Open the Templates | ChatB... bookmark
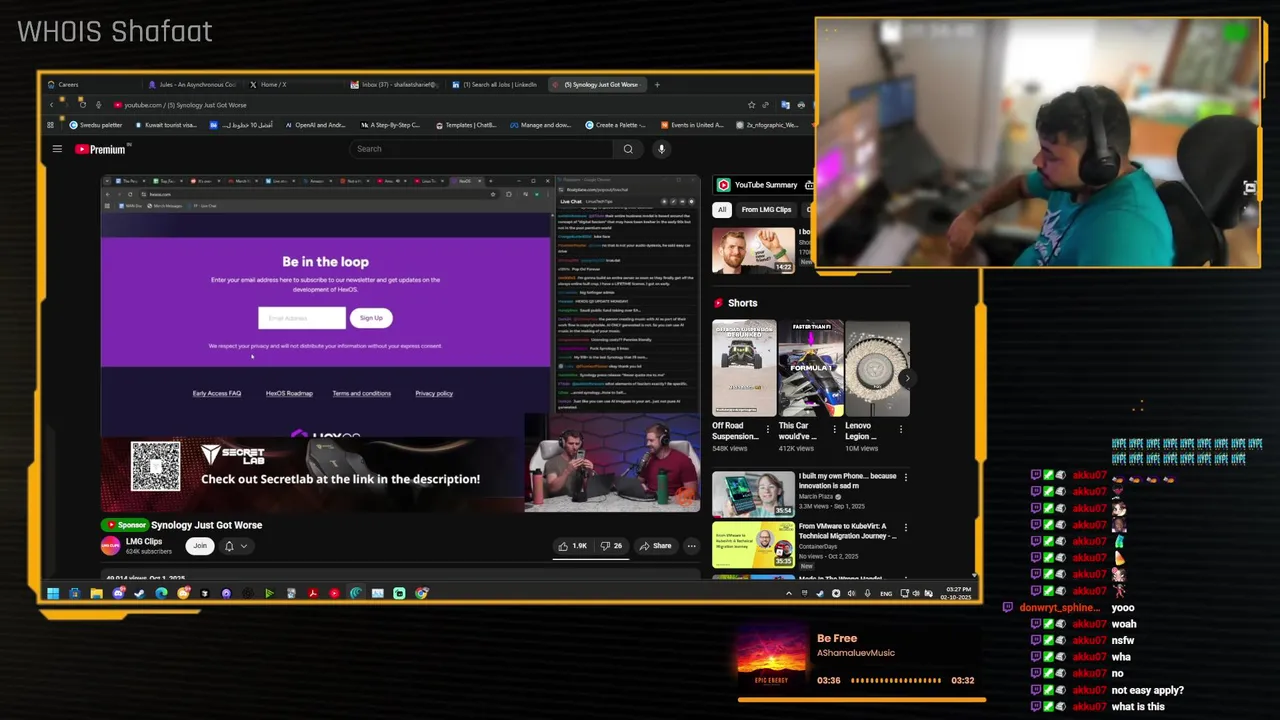This screenshot has height=720, width=1280. pos(466,125)
